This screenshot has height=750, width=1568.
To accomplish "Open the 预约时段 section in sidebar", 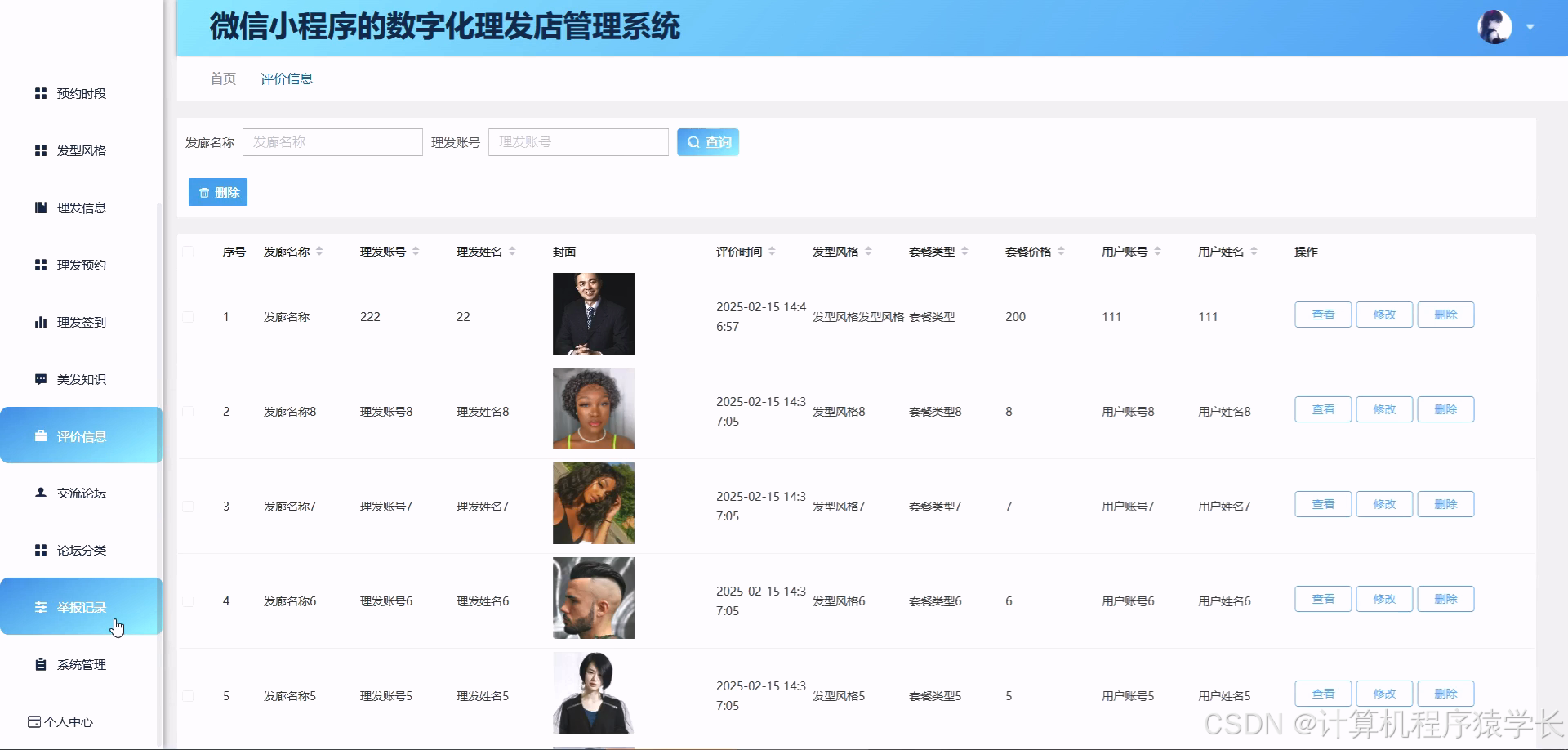I will pos(41,92).
